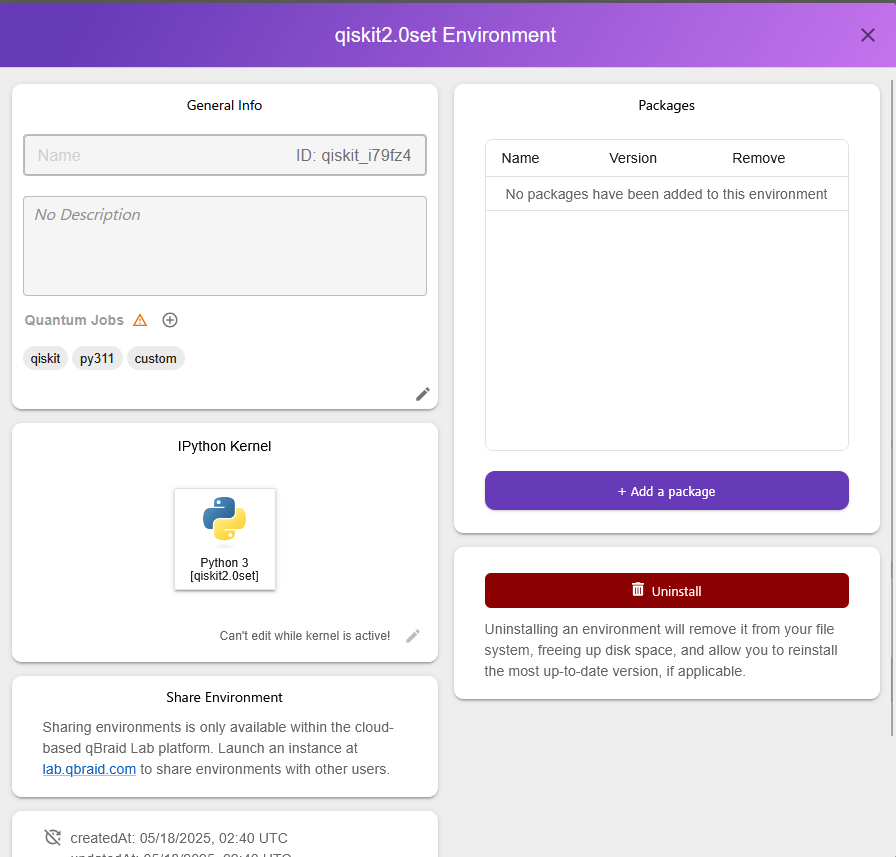The image size is (896, 857).
Task: Close the qiskit2.0set Environment dialog
Action: tap(867, 35)
